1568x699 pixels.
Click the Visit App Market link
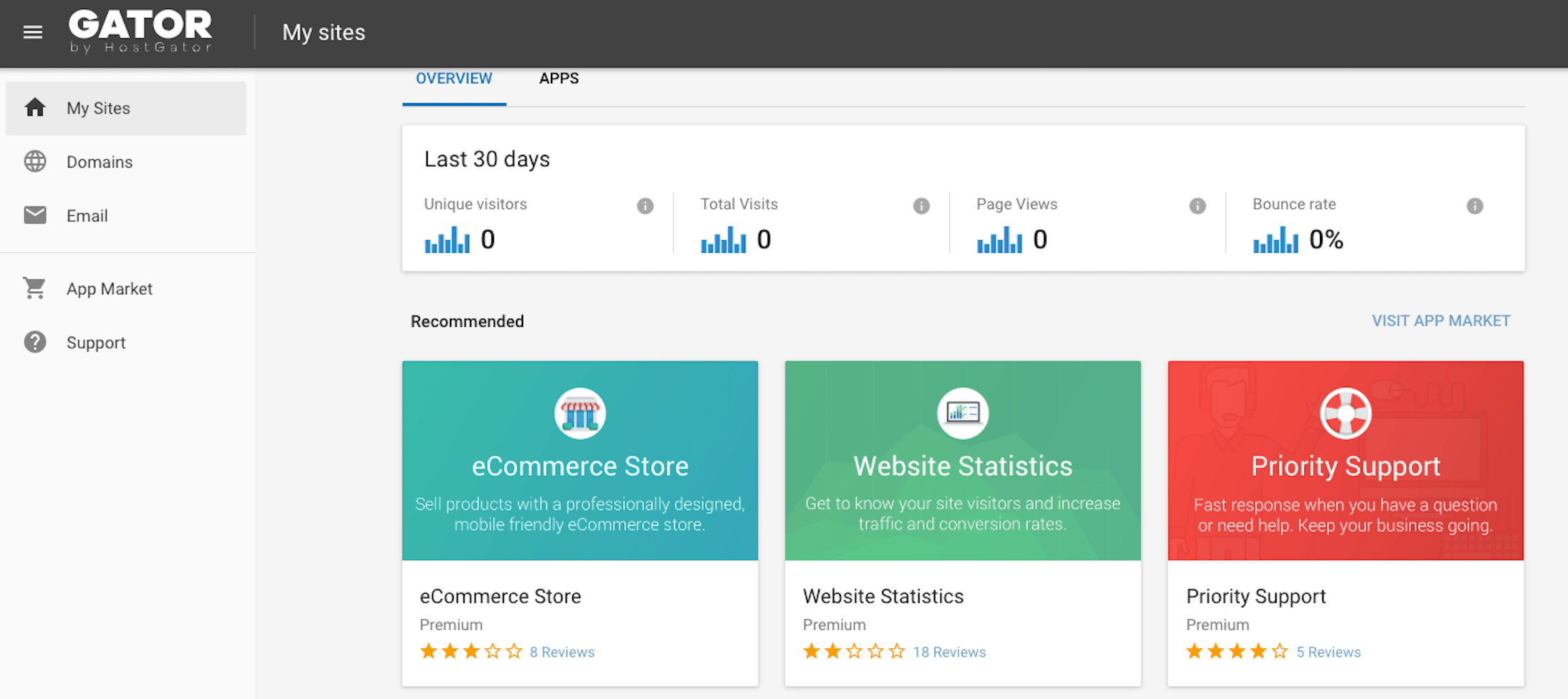pos(1441,321)
